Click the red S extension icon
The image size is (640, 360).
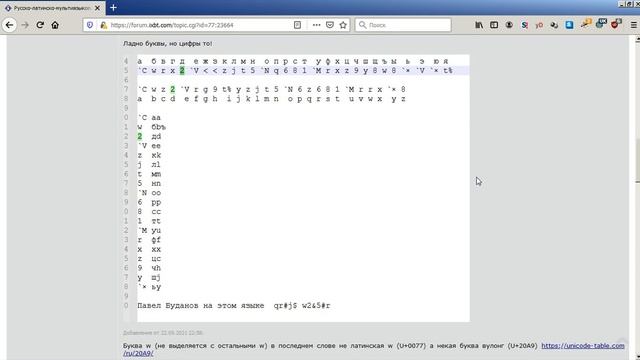524,25
